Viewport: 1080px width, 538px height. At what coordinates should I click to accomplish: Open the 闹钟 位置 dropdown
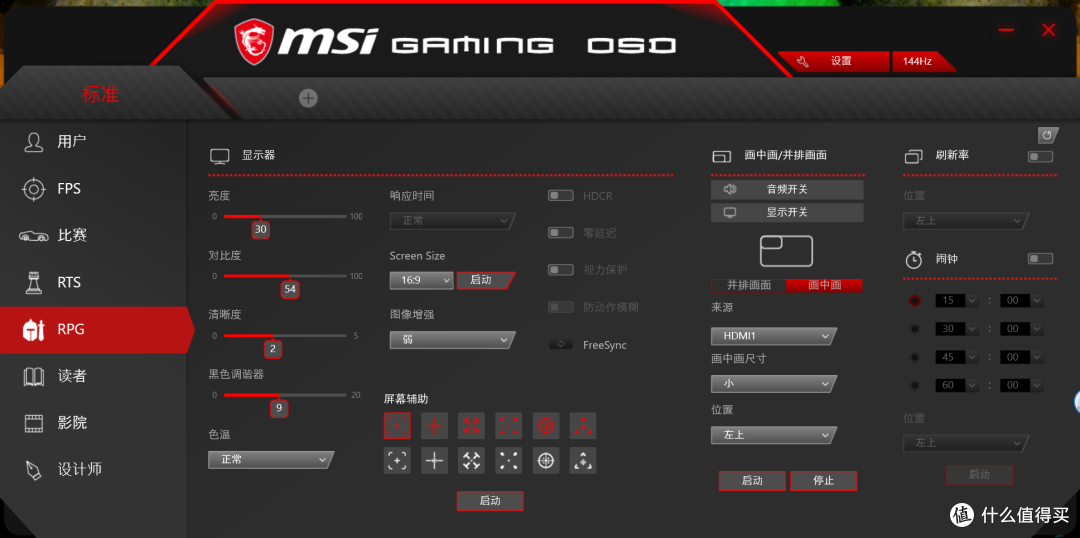coord(966,443)
